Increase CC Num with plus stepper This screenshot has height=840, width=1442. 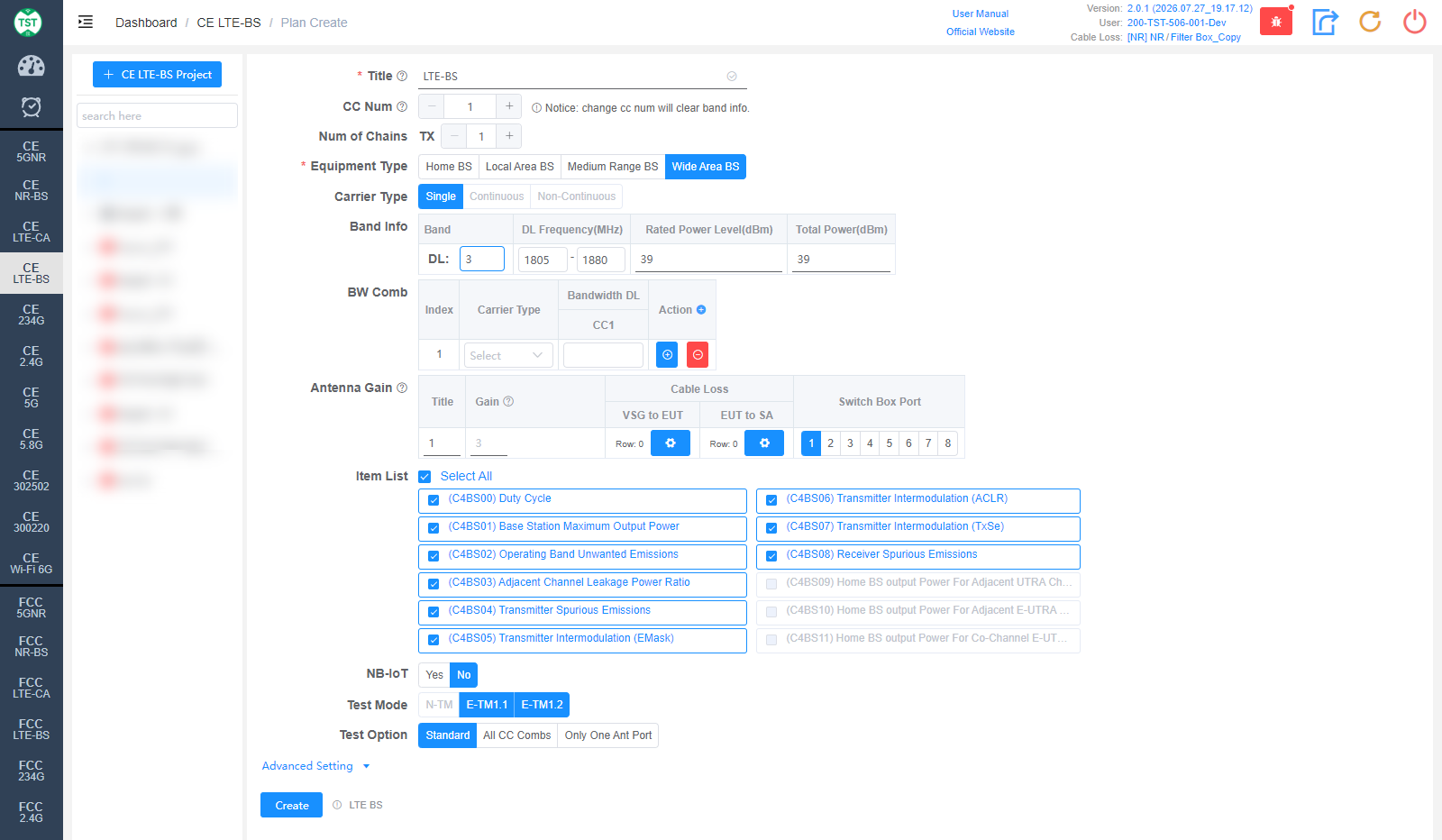click(509, 106)
